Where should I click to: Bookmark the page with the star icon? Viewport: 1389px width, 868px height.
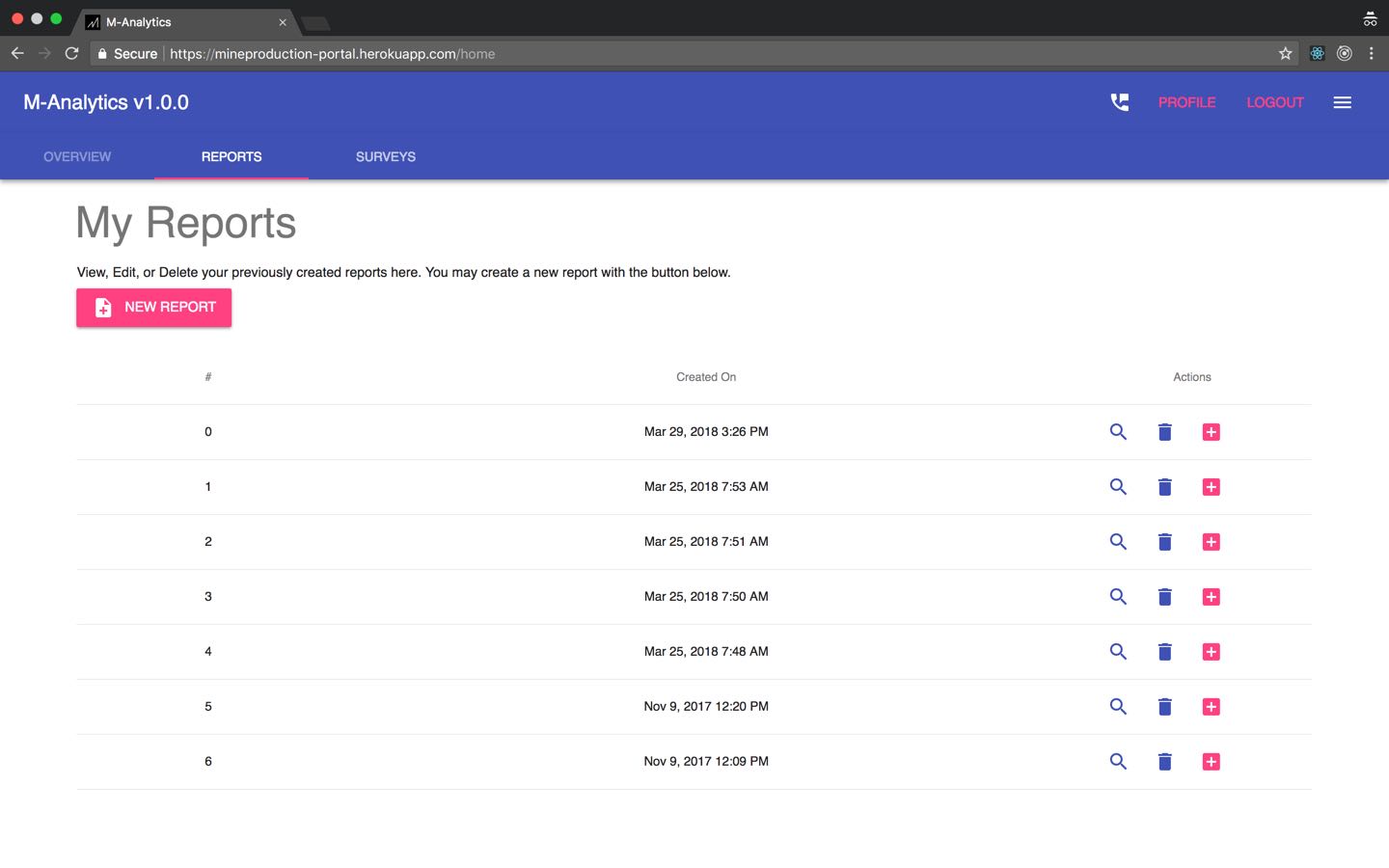(x=1285, y=53)
